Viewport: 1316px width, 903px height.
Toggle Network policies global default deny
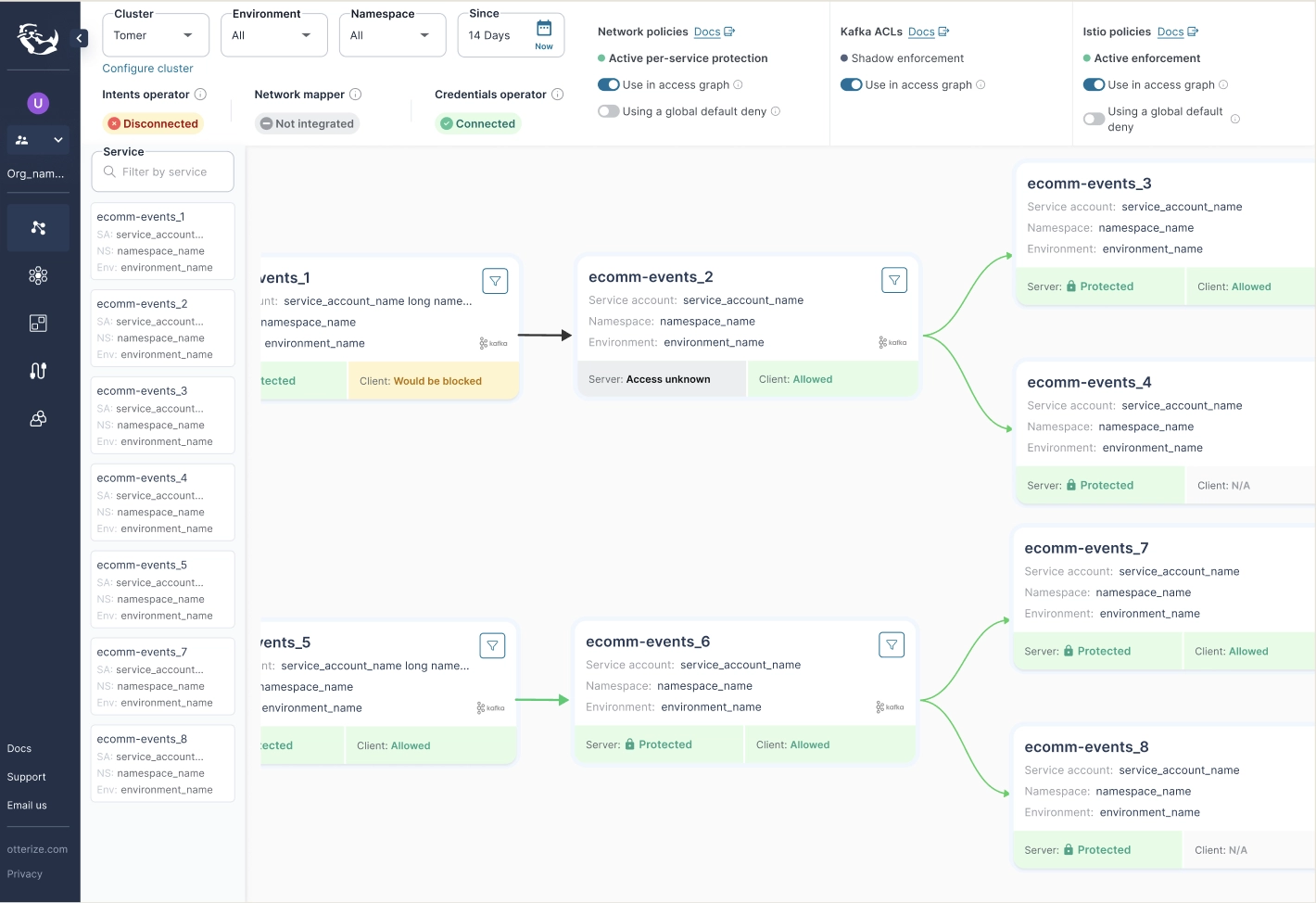609,111
